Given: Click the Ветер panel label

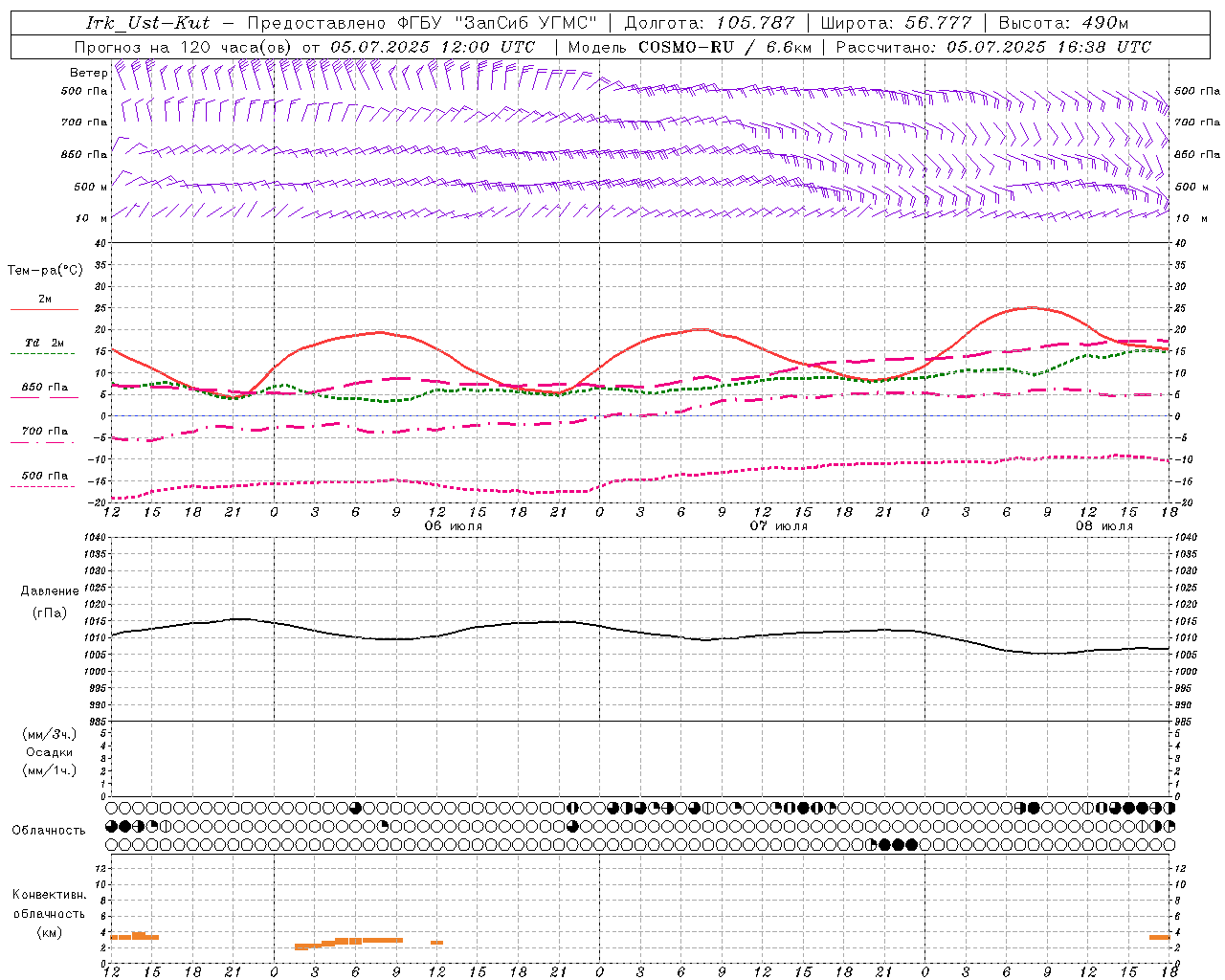Looking at the screenshot, I should [88, 73].
